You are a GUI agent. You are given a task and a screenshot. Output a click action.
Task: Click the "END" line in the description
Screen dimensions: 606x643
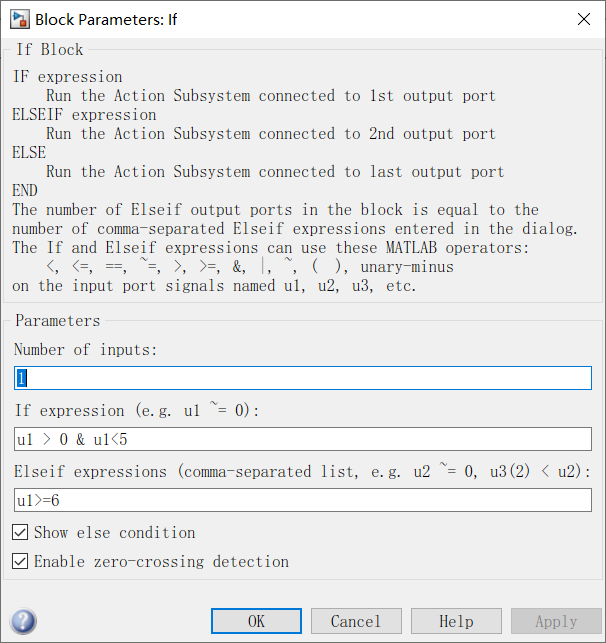tap(26, 191)
